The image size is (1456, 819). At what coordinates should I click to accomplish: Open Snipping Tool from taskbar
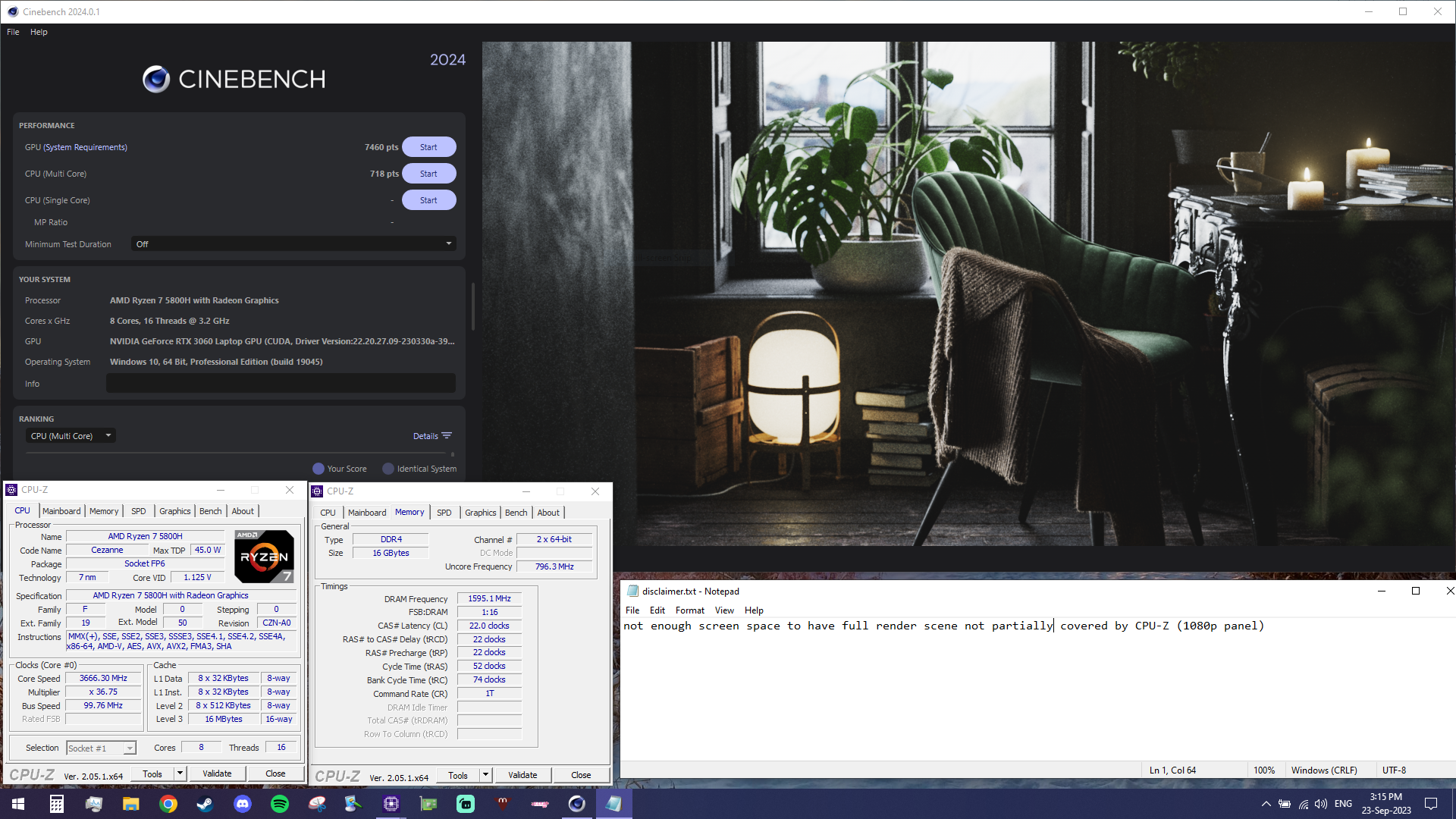click(x=316, y=804)
